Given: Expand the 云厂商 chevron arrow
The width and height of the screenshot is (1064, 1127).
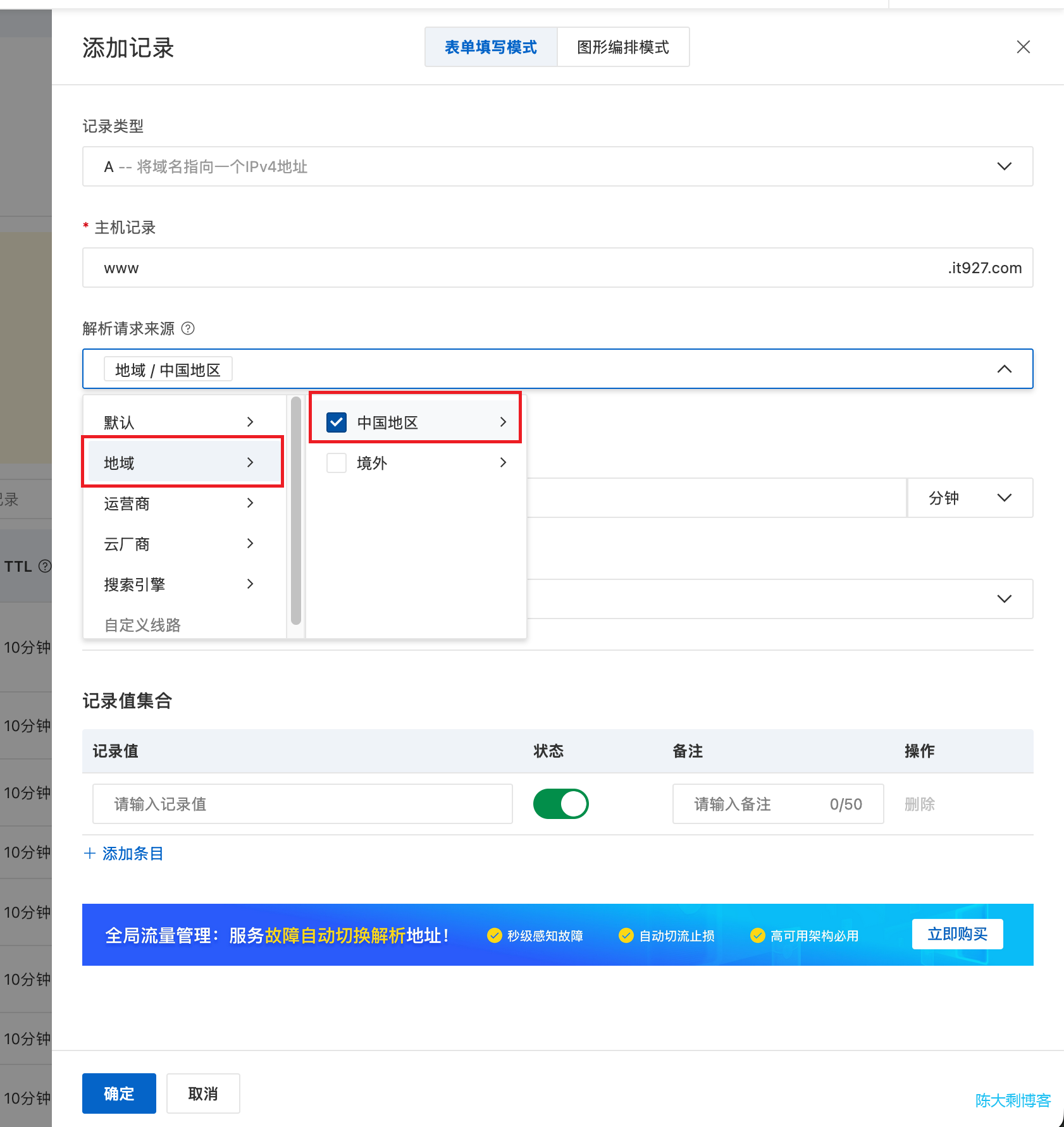Looking at the screenshot, I should 251,543.
